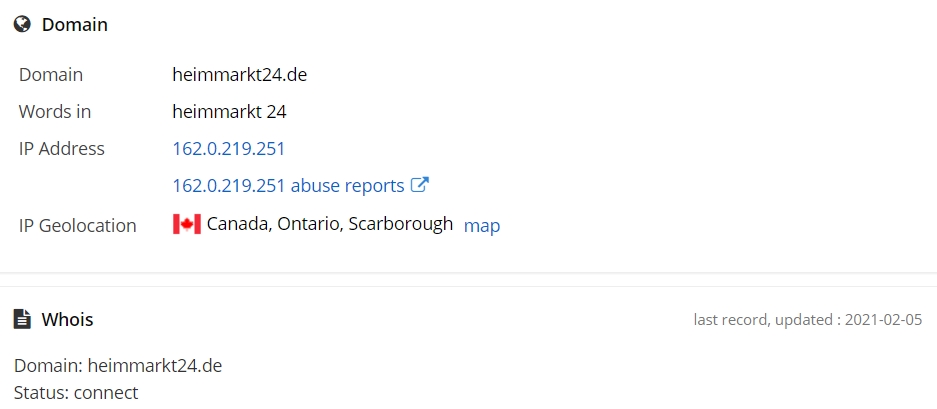This screenshot has width=937, height=409.
Task: Click the Whois section heading
Action: click(x=68, y=320)
